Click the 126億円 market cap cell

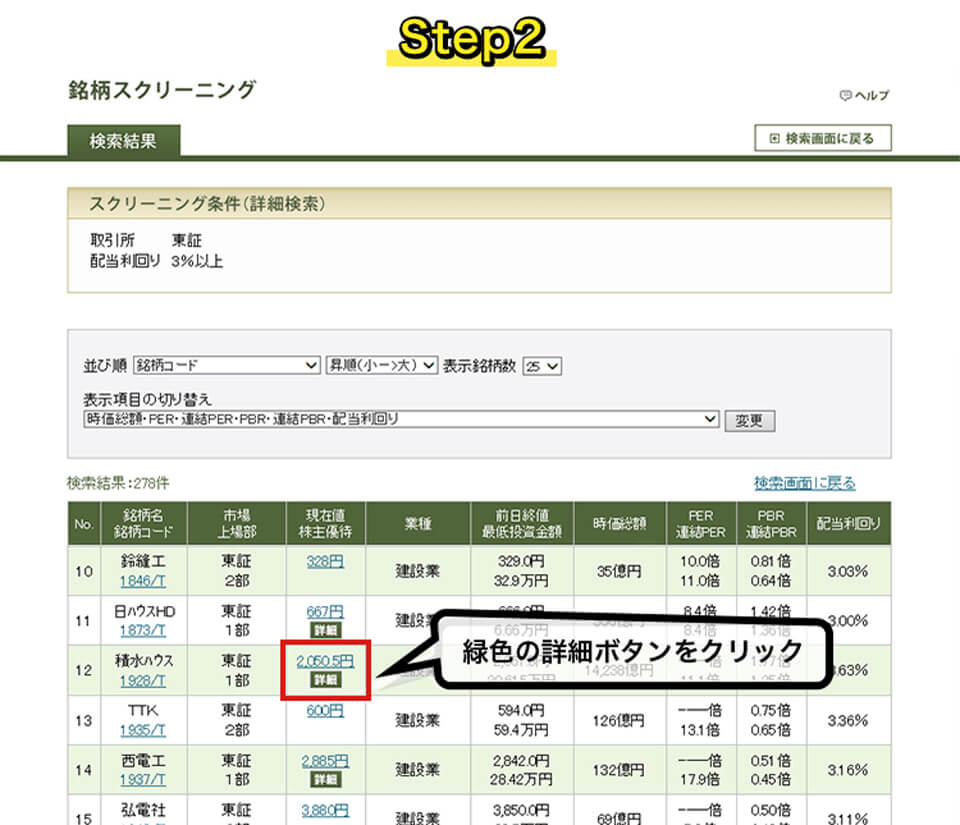(619, 720)
